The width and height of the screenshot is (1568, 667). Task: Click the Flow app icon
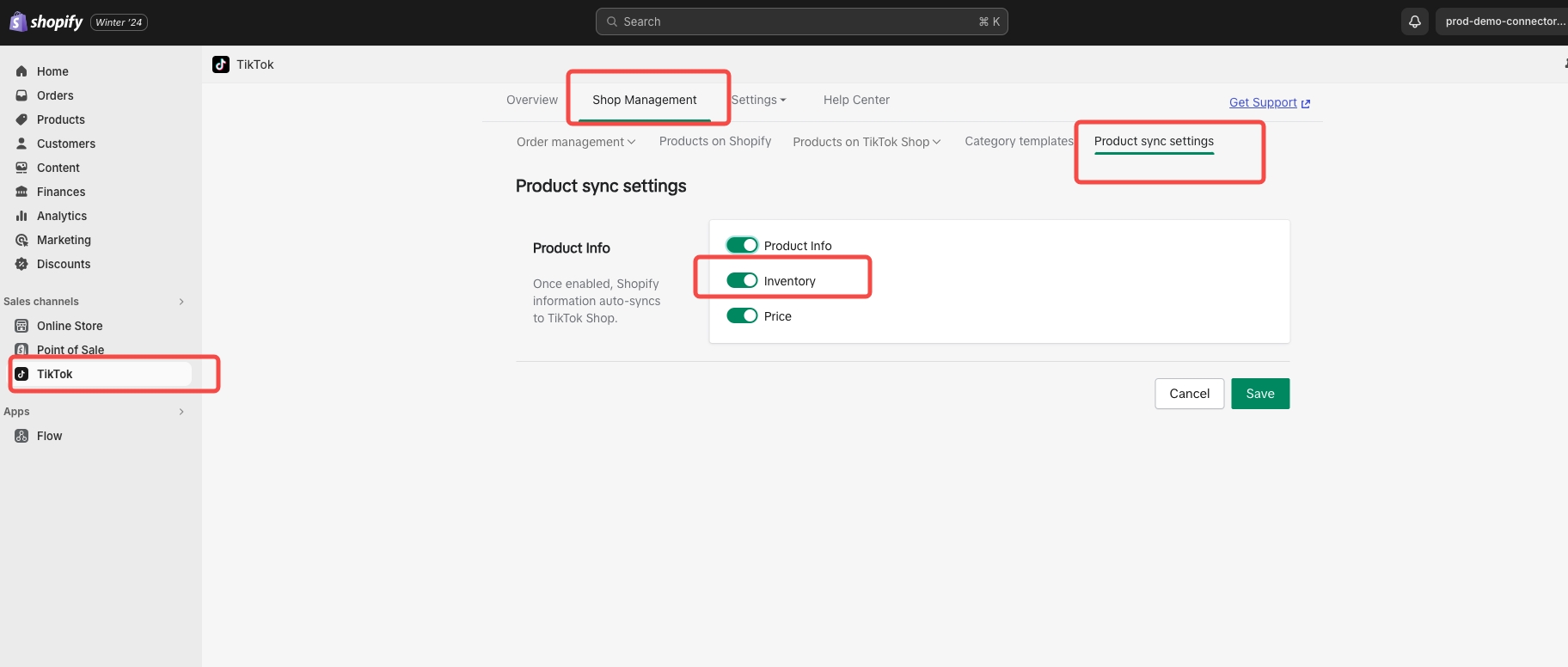click(21, 436)
